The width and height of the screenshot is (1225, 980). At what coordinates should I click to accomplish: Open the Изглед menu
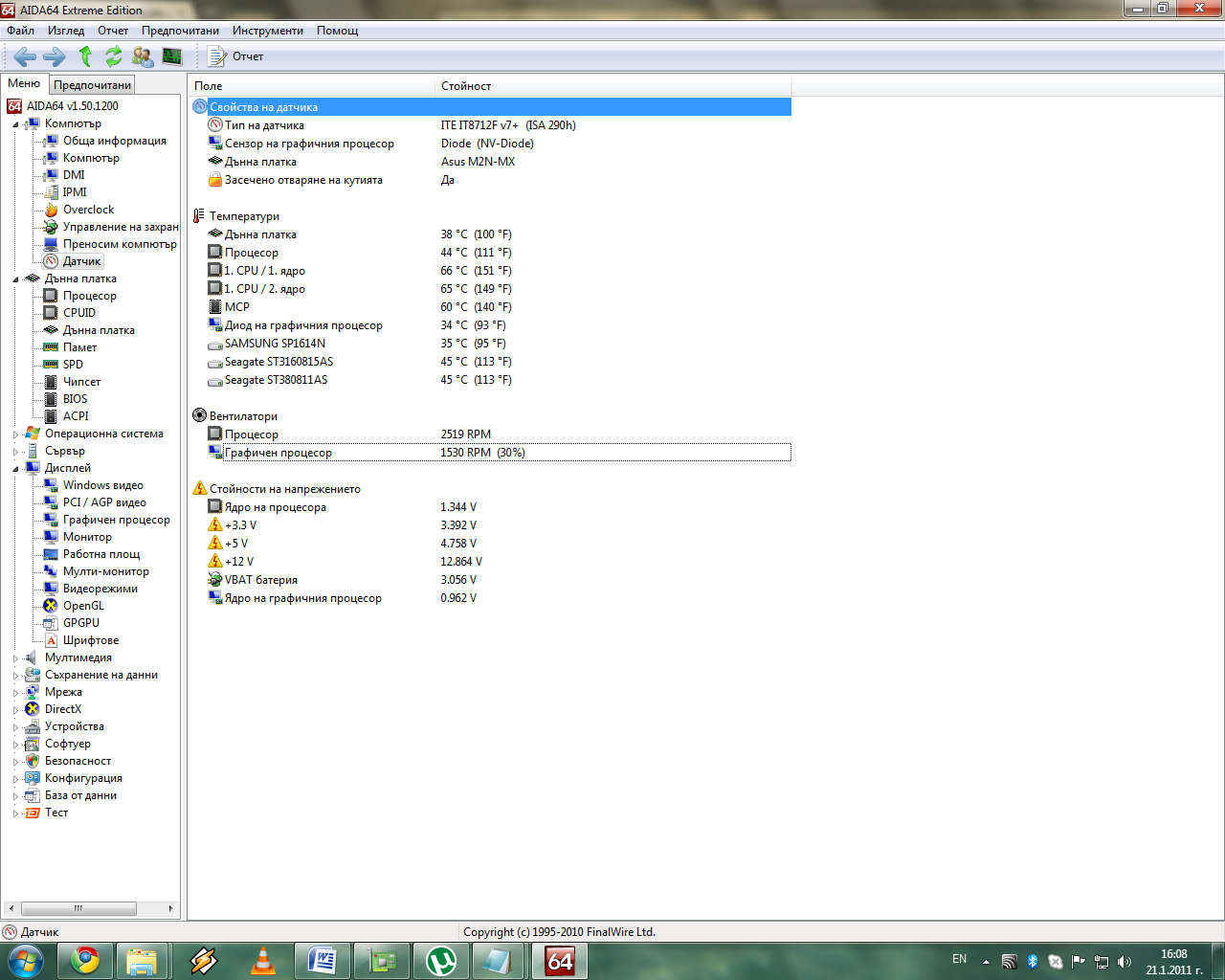[66, 31]
